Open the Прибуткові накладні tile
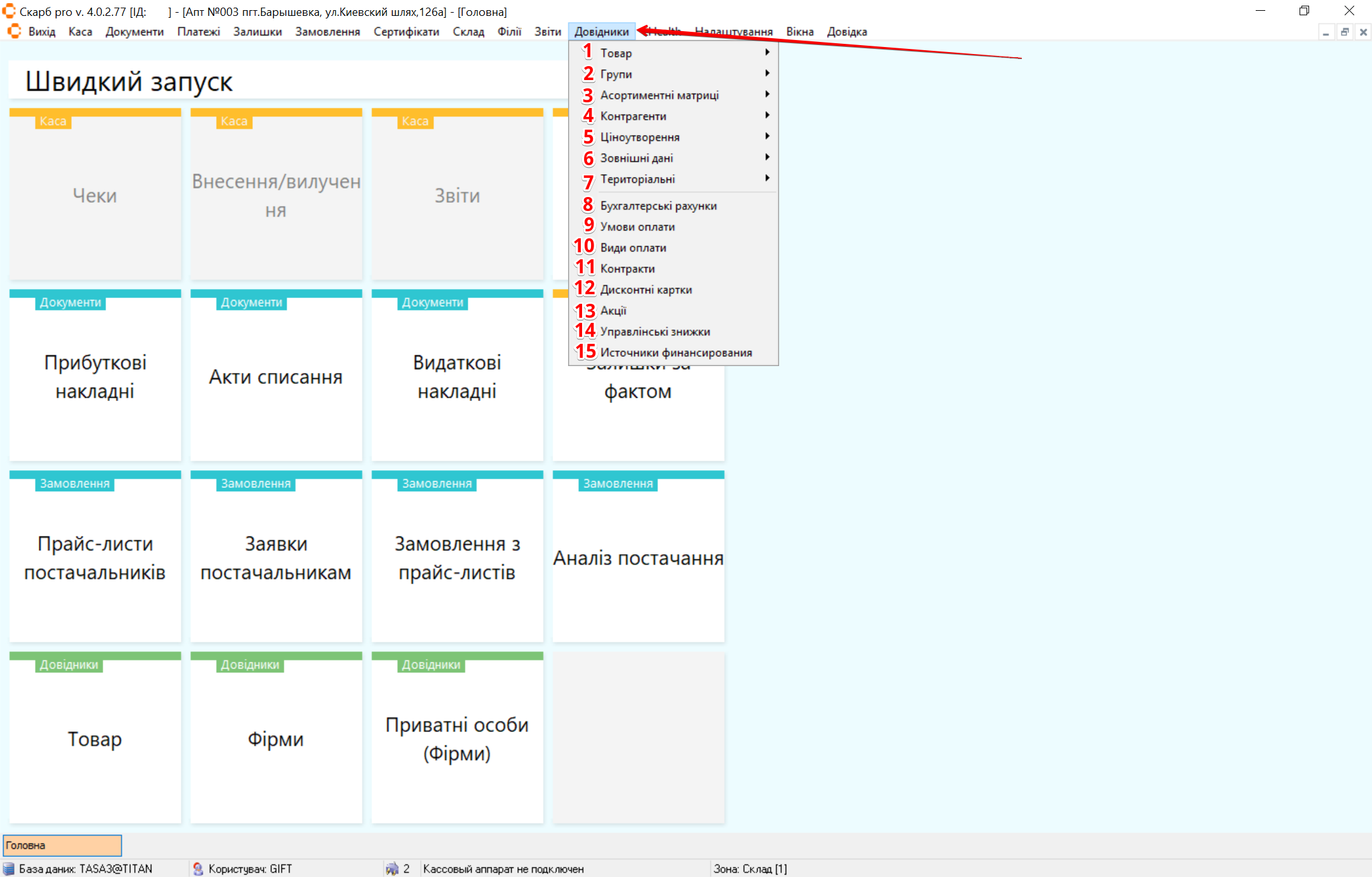 [95, 376]
